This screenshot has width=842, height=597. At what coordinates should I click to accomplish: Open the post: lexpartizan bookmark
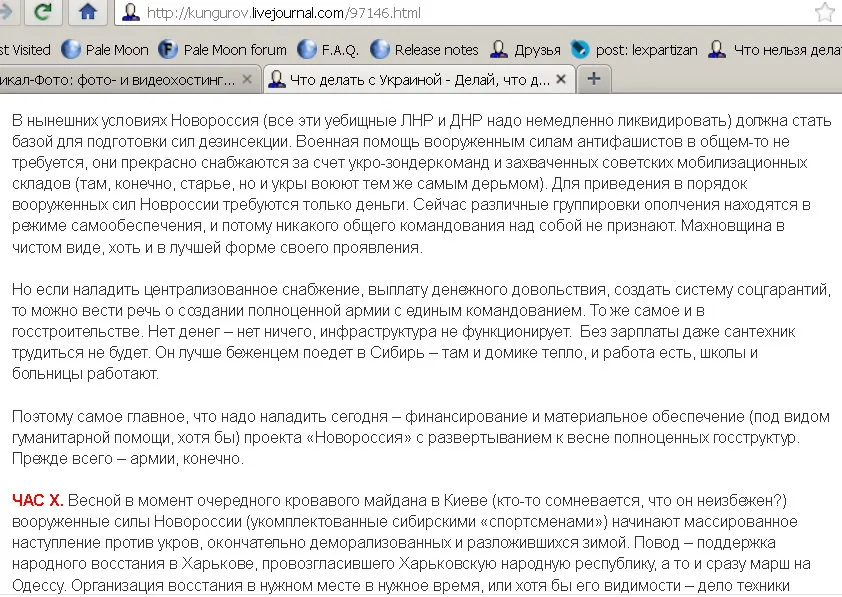pos(634,50)
